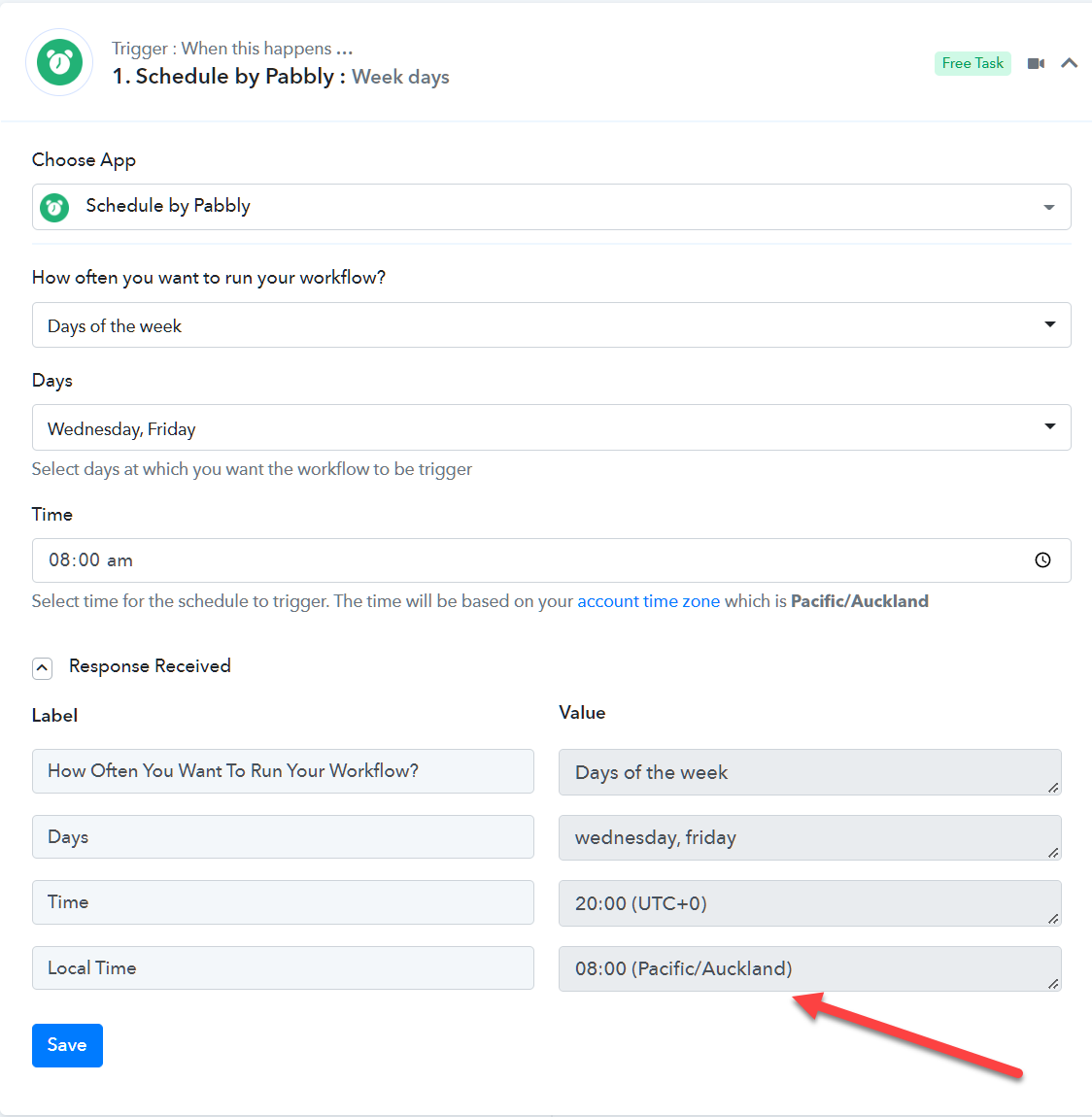The width and height of the screenshot is (1092, 1117).
Task: Click the wednesday, friday value field
Action: 810,837
